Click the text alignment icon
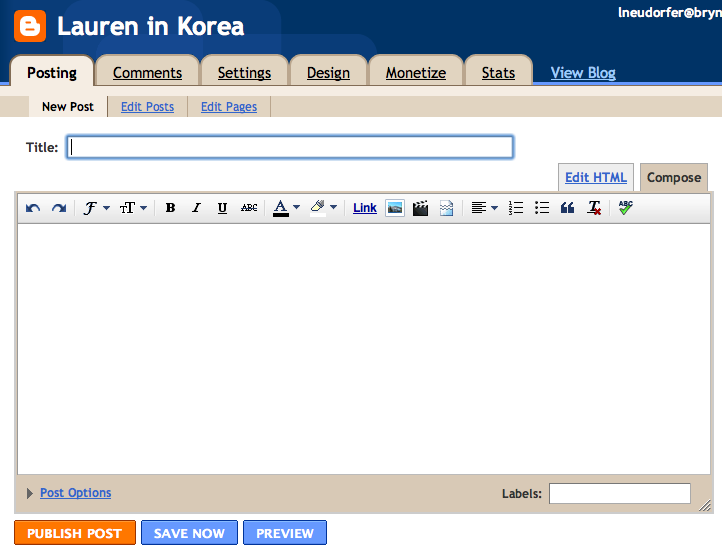The width and height of the screenshot is (722, 550). point(479,208)
